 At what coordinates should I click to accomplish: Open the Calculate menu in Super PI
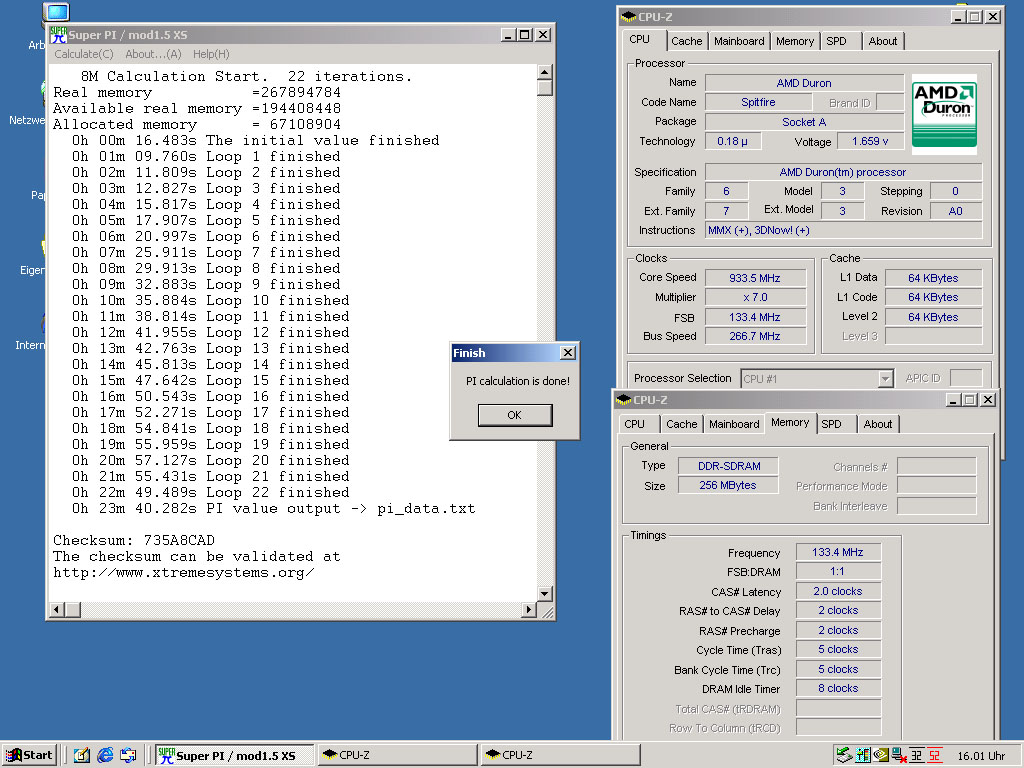pyautogui.click(x=84, y=54)
